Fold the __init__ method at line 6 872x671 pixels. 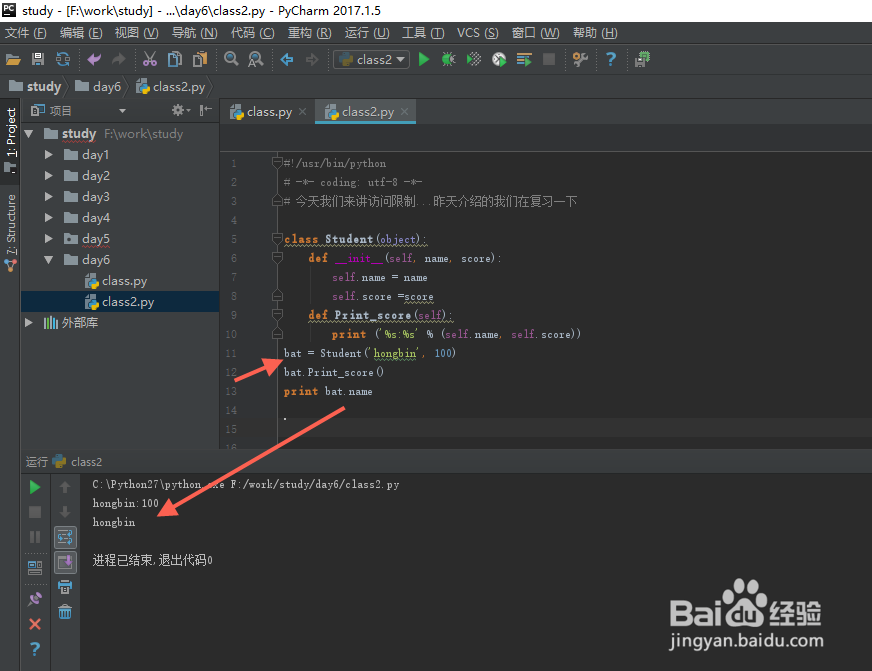[277, 257]
